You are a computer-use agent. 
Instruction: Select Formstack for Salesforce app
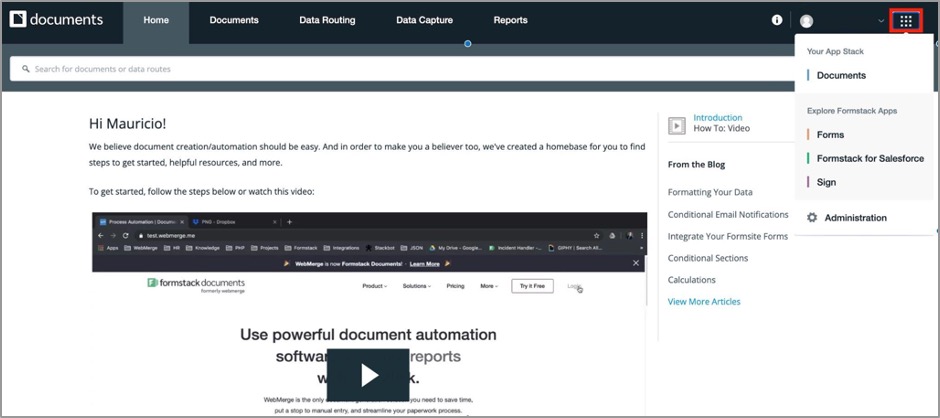coord(870,158)
